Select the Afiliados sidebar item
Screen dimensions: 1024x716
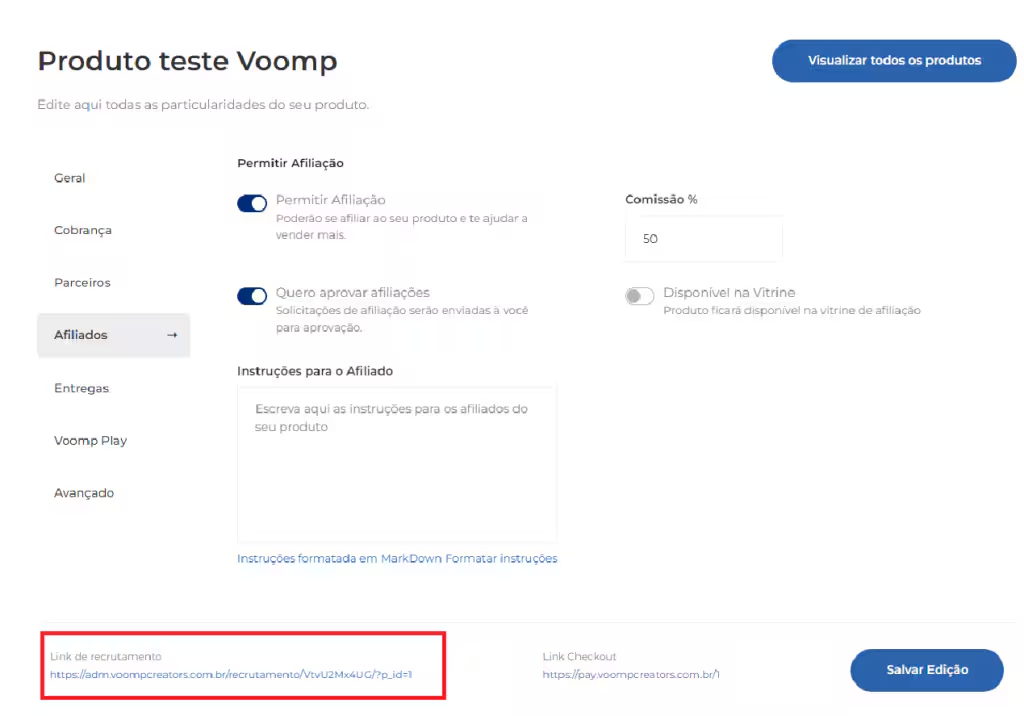pos(114,335)
